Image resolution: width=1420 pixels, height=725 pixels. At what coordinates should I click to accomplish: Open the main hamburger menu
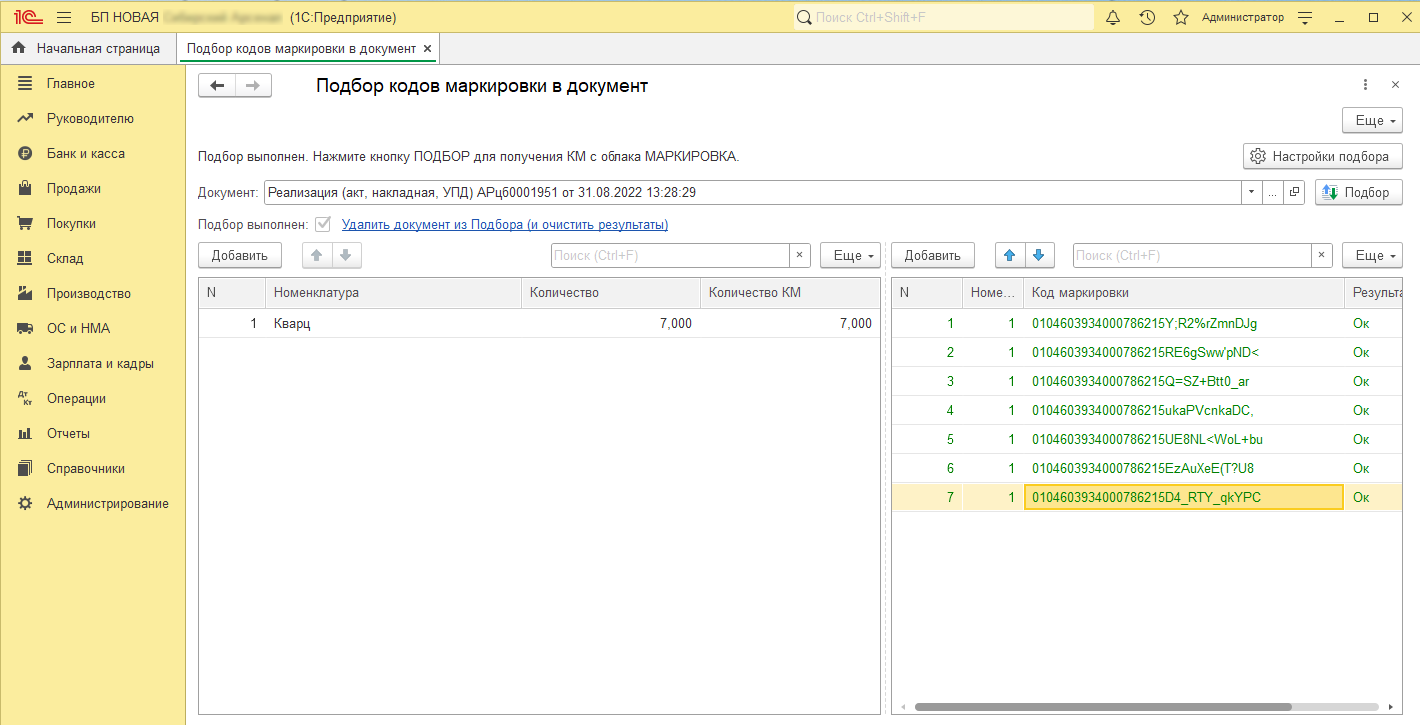[x=64, y=18]
